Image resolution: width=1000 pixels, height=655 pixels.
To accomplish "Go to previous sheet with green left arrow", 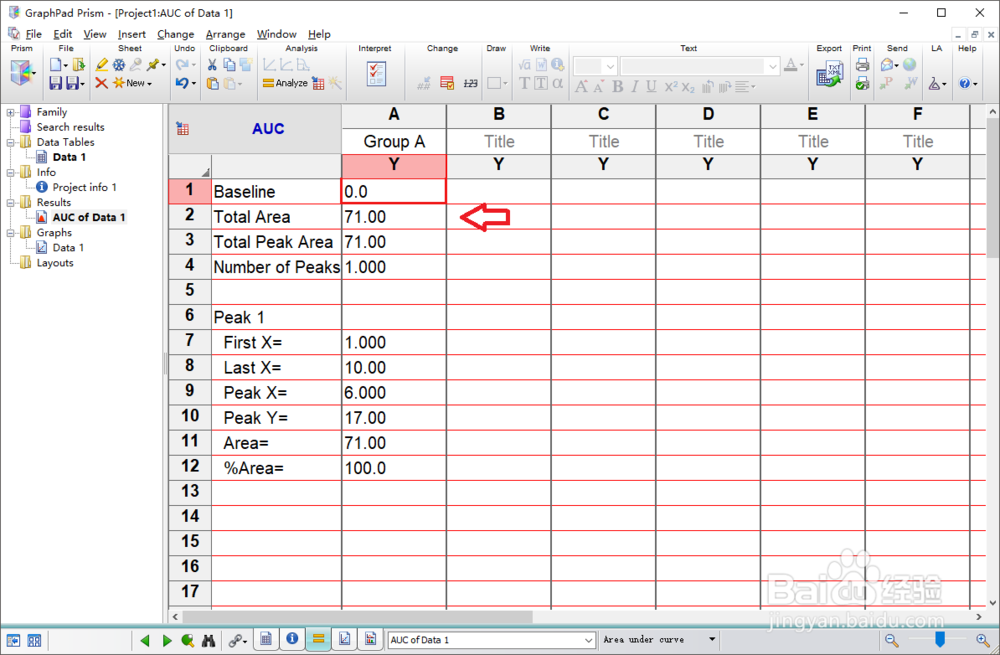I will click(145, 640).
